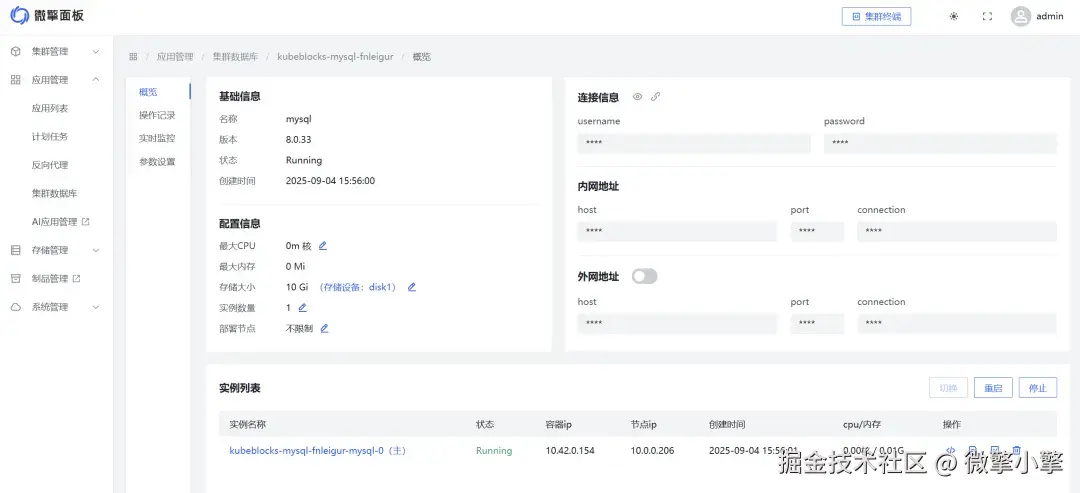Image resolution: width=1080 pixels, height=493 pixels.
Task: Click the 内网地址 host field
Action: coord(677,231)
